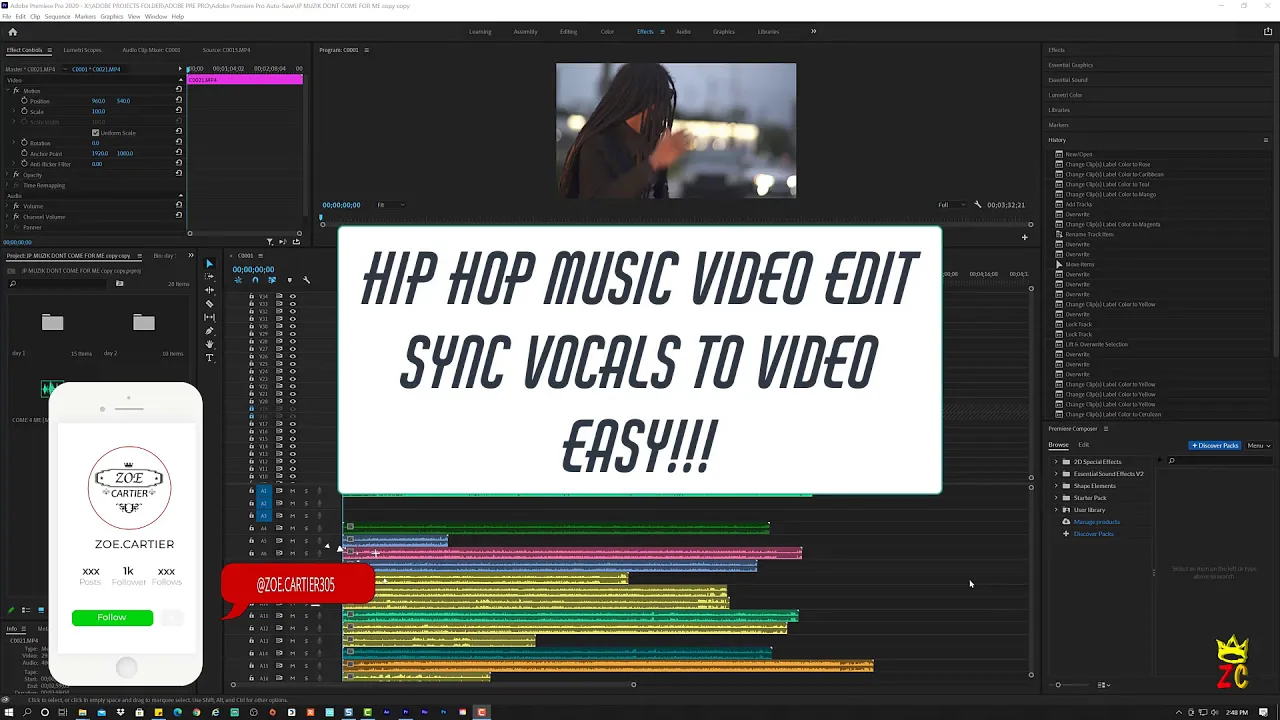This screenshot has height=720, width=1280.
Task: Hide track V34 with eye icon
Action: click(x=293, y=296)
